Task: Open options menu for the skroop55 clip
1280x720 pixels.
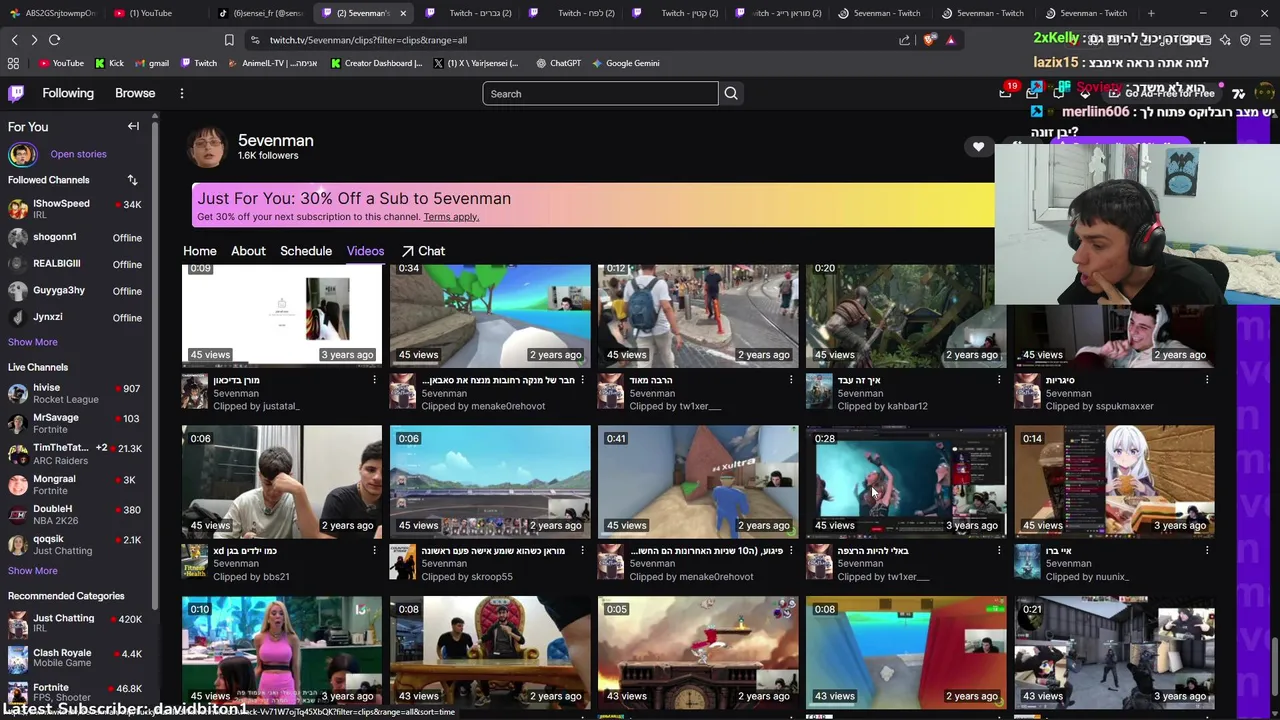Action: pos(582,550)
